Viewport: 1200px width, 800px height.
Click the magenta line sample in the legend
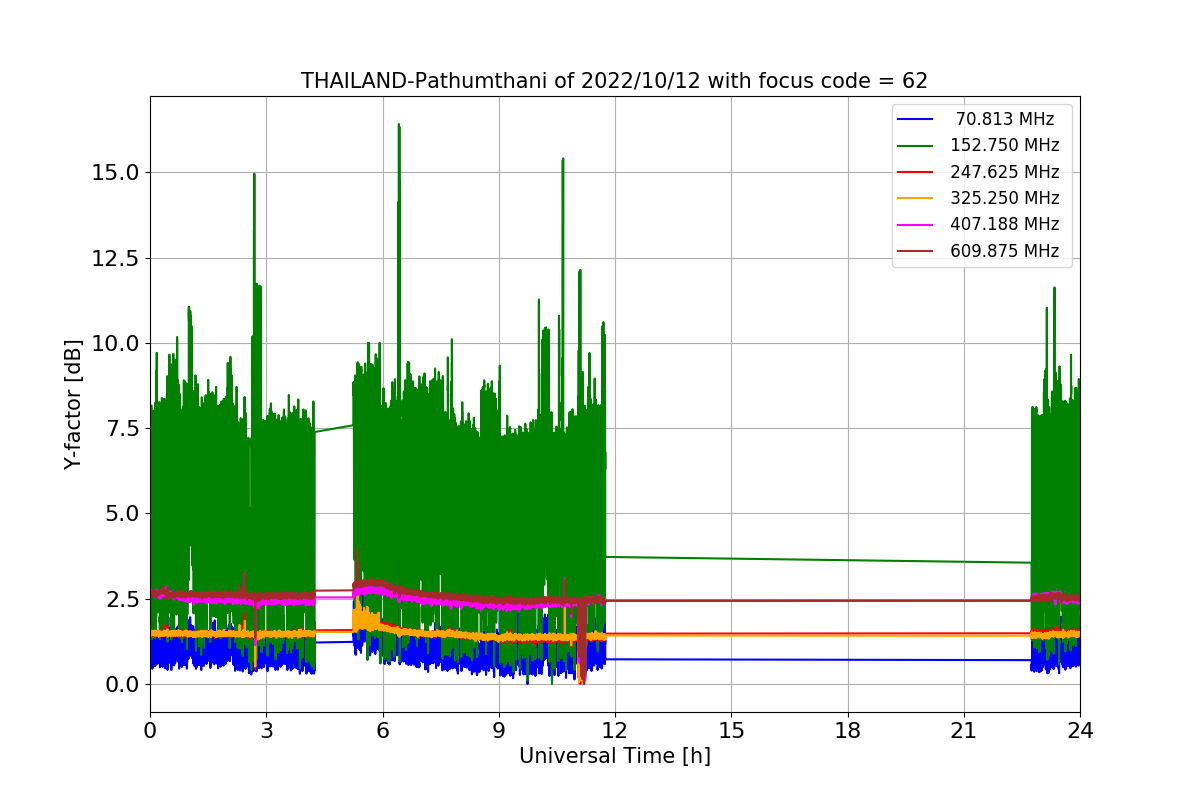click(x=916, y=225)
